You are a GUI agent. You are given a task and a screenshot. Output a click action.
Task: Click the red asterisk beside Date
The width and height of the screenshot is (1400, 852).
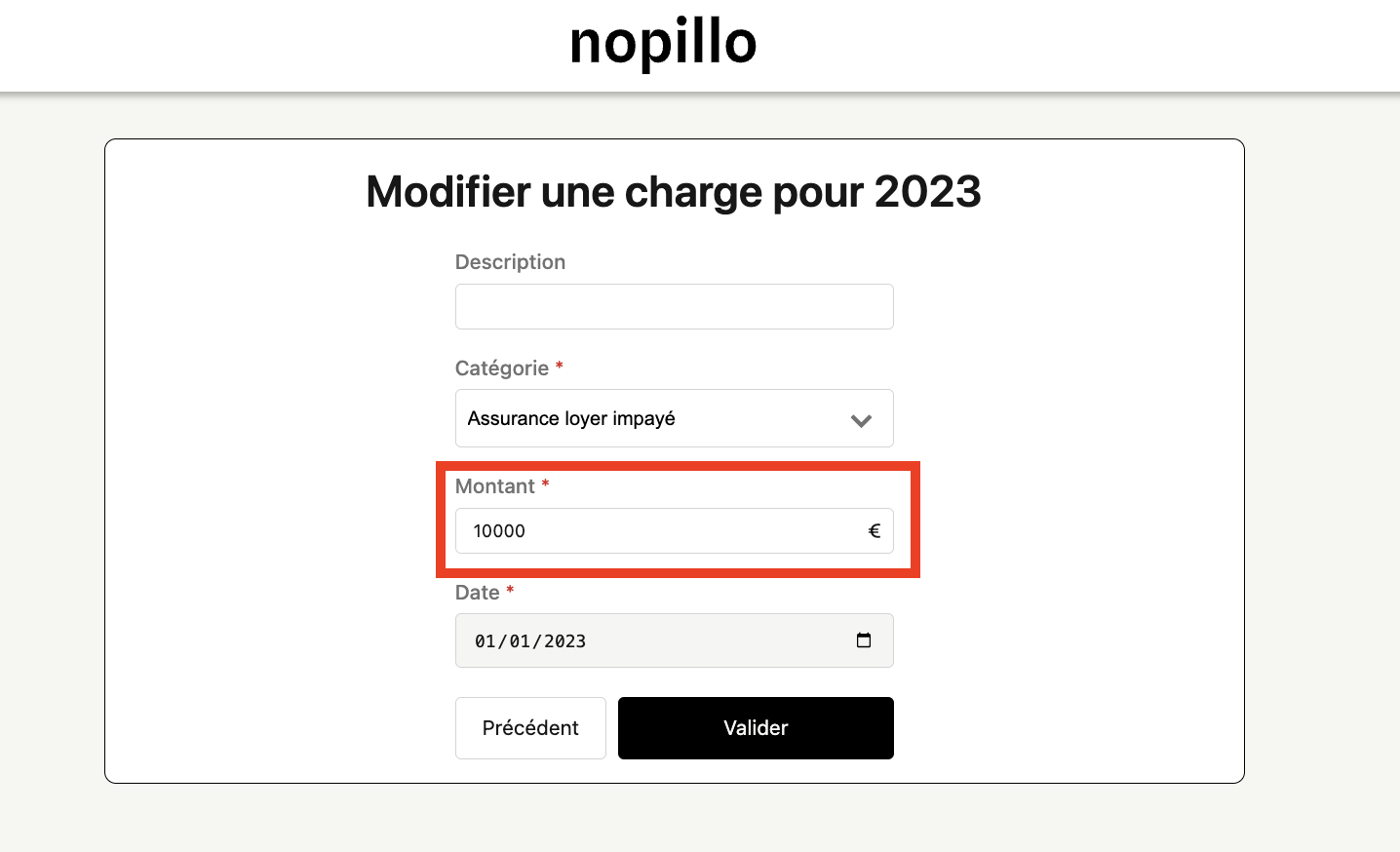(510, 591)
